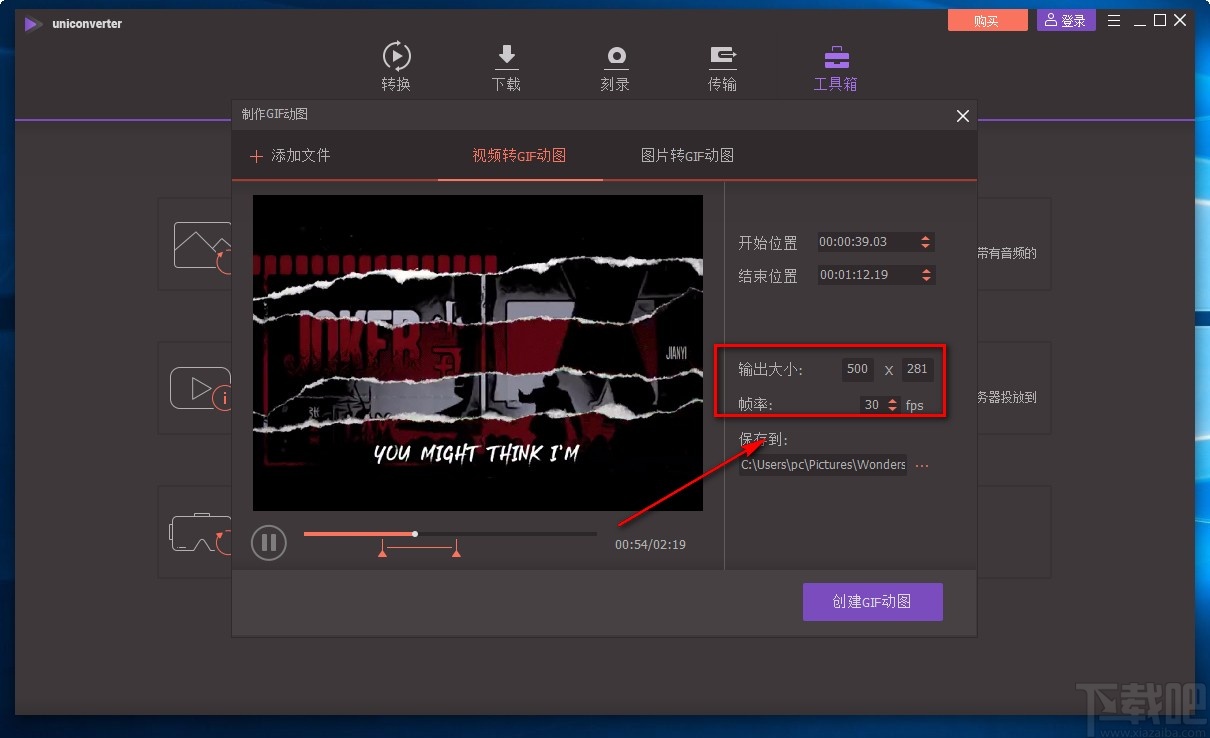Click the uniconverter logo icon

click(x=31, y=24)
